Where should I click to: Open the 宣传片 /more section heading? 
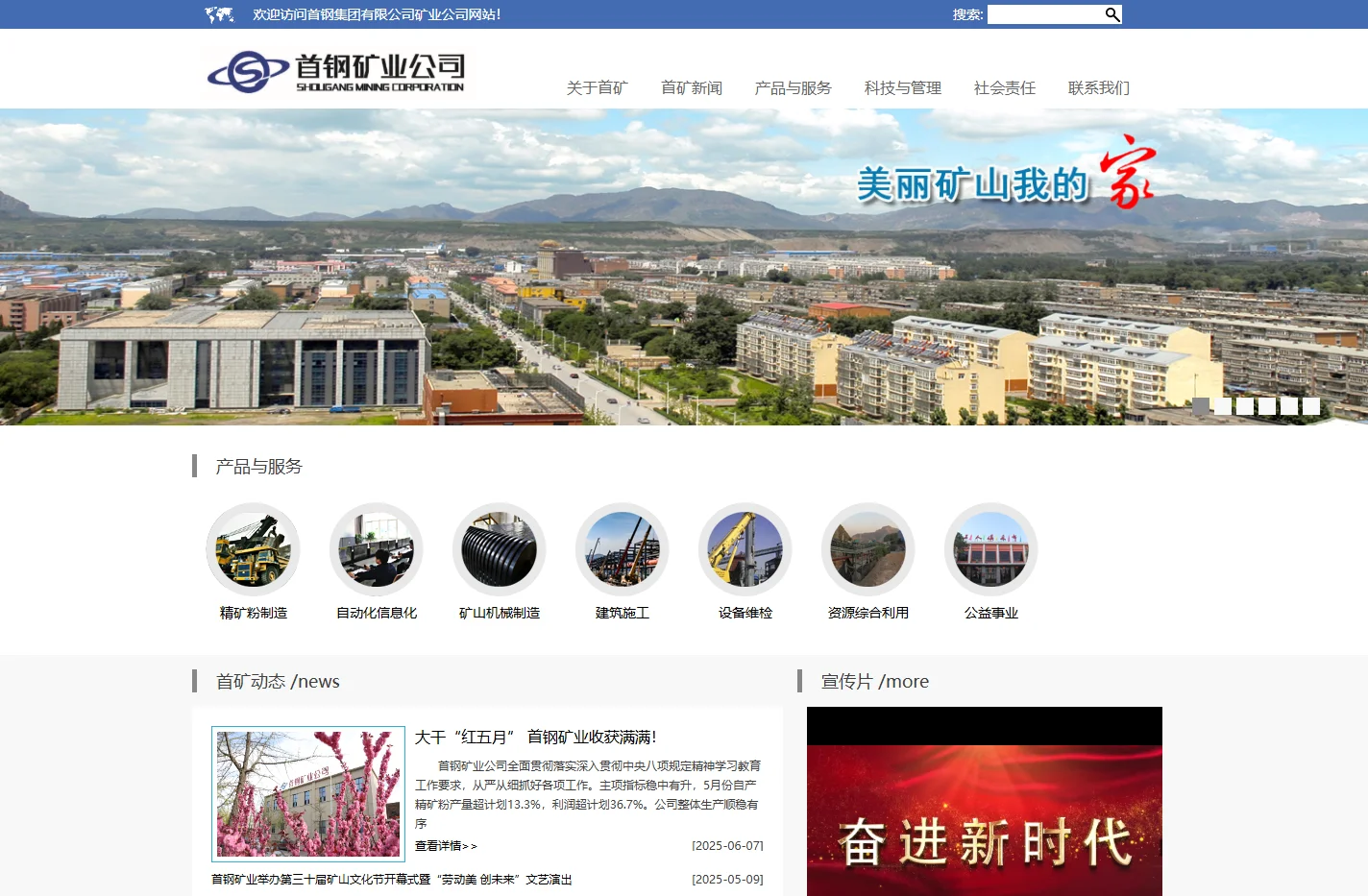pyautogui.click(x=875, y=681)
